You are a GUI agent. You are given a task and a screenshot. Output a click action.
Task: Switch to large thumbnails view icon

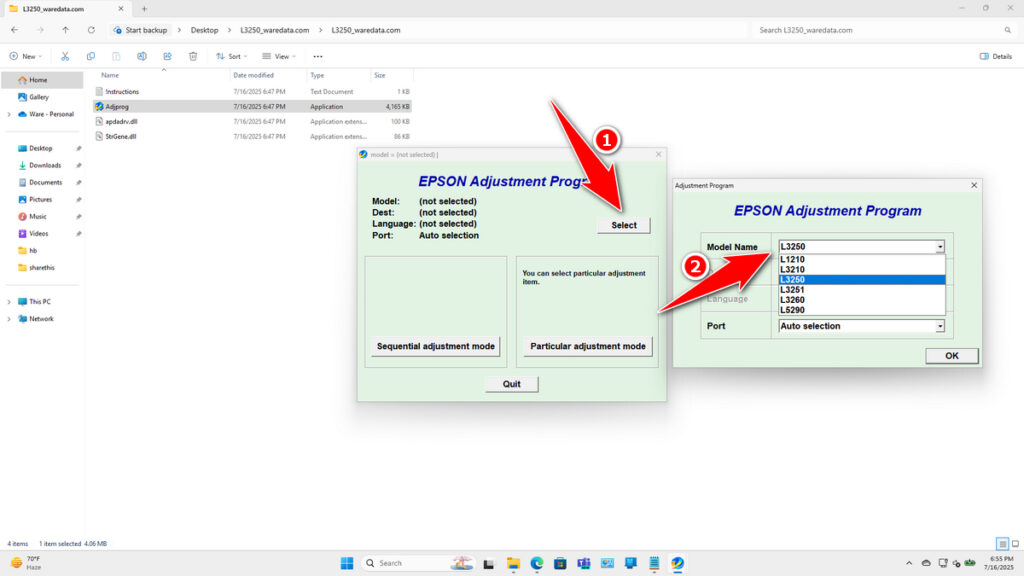point(1016,543)
